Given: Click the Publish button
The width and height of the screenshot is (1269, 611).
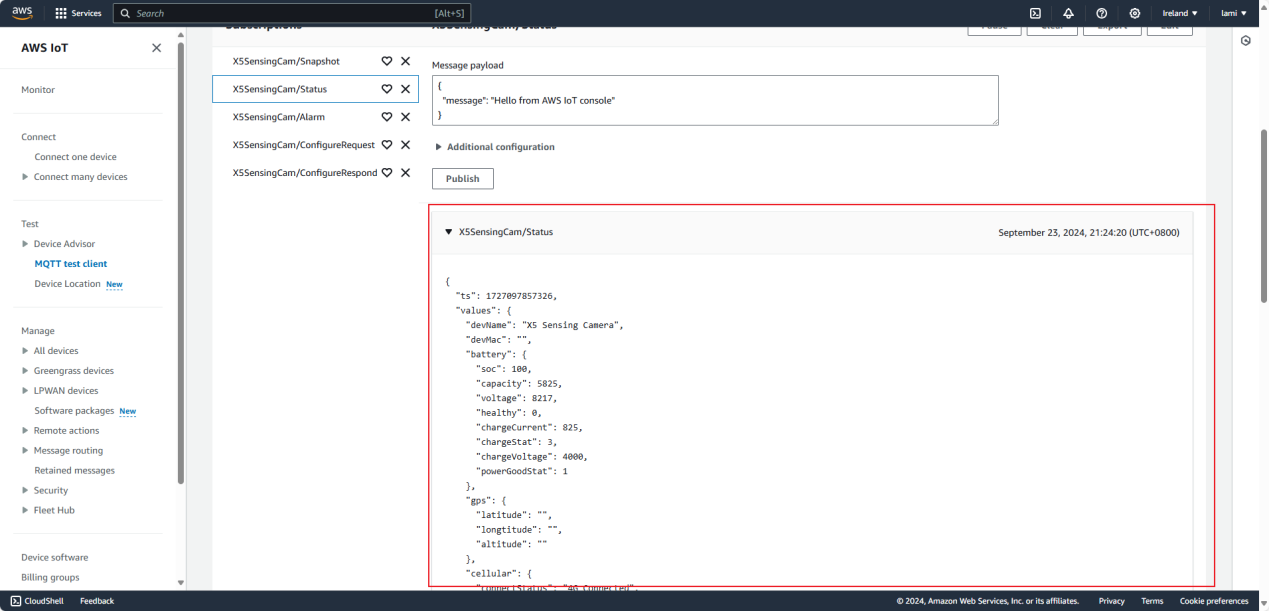Looking at the screenshot, I should click(x=462, y=179).
